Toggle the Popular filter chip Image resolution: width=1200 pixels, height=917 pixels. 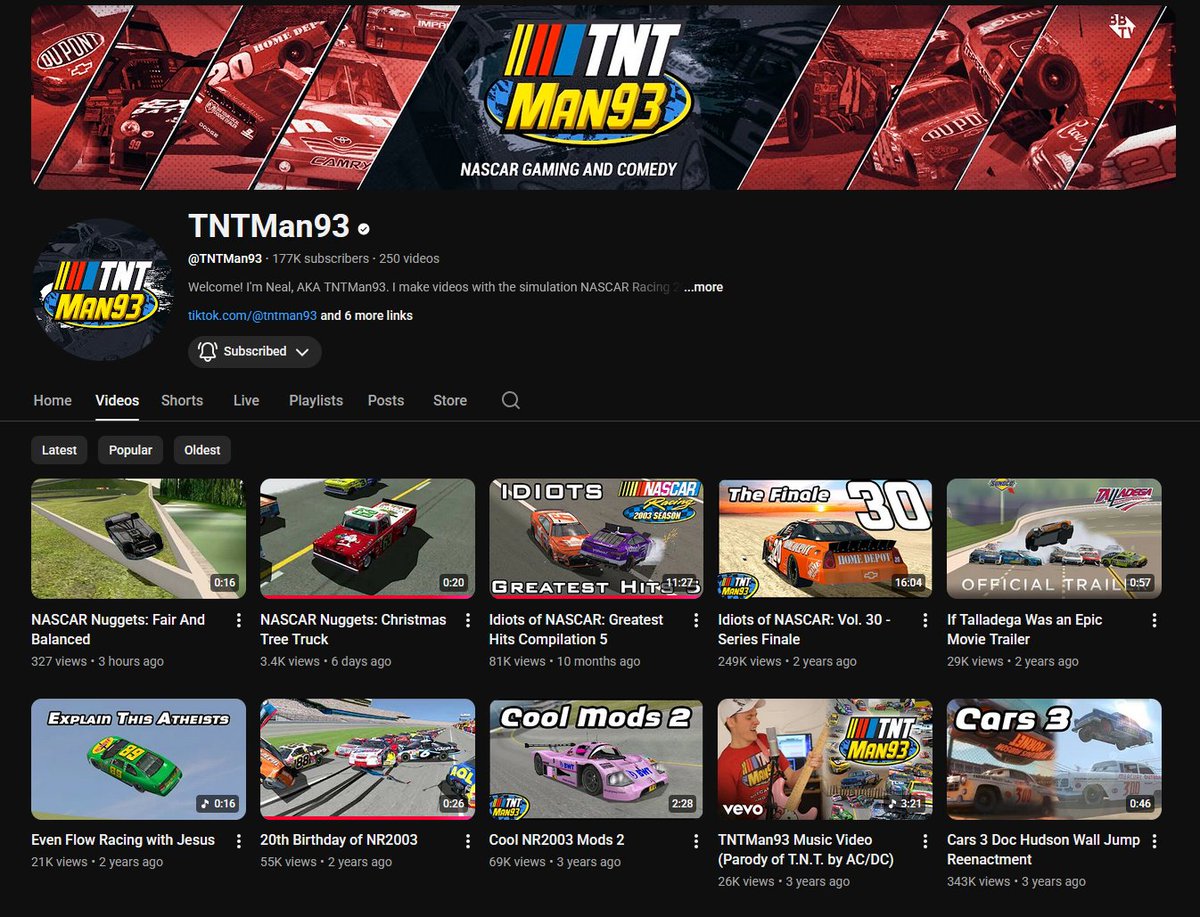[130, 450]
